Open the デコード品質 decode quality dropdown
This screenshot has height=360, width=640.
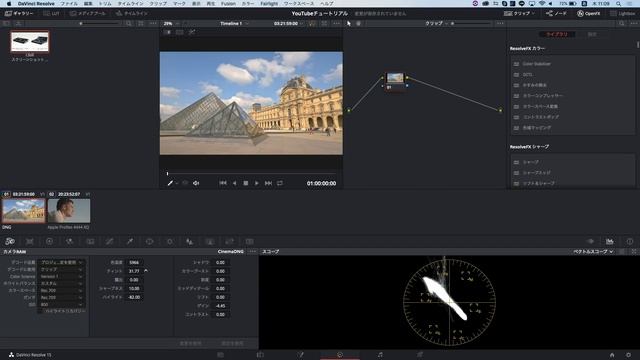(x=61, y=262)
